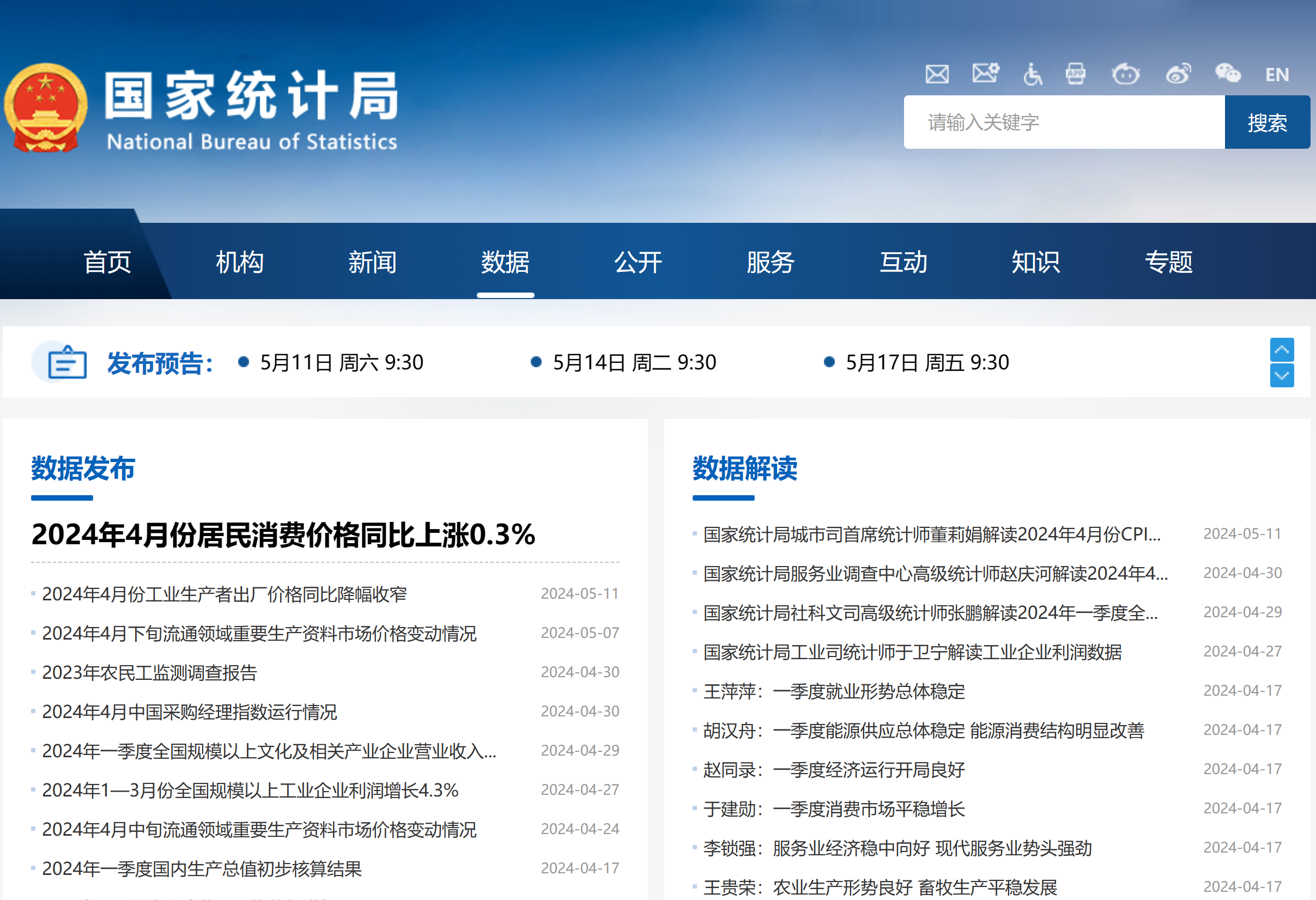Go to the 首页 navigation tab

pyautogui.click(x=107, y=262)
